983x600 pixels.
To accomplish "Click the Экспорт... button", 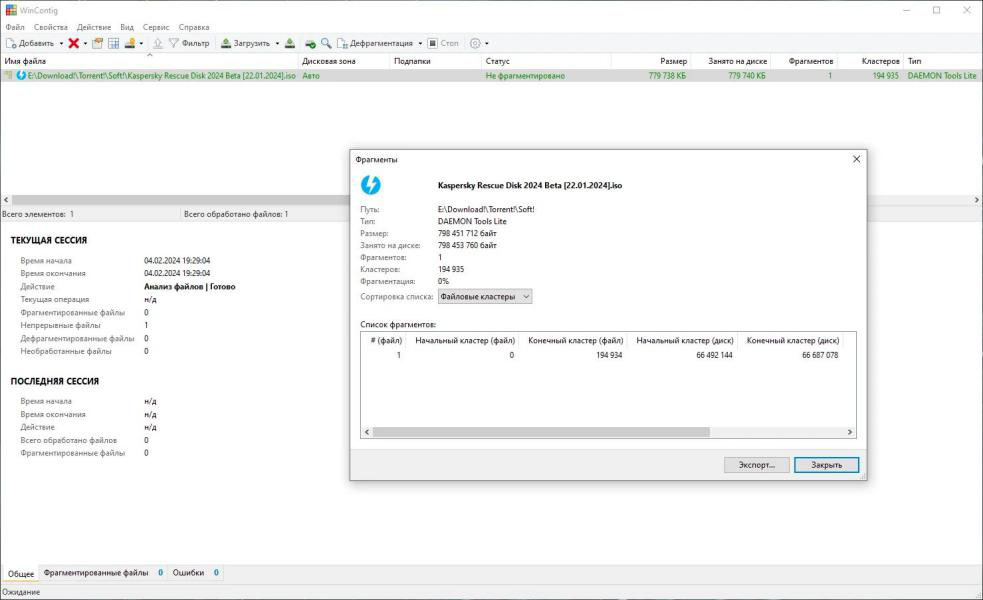I will click(x=757, y=465).
